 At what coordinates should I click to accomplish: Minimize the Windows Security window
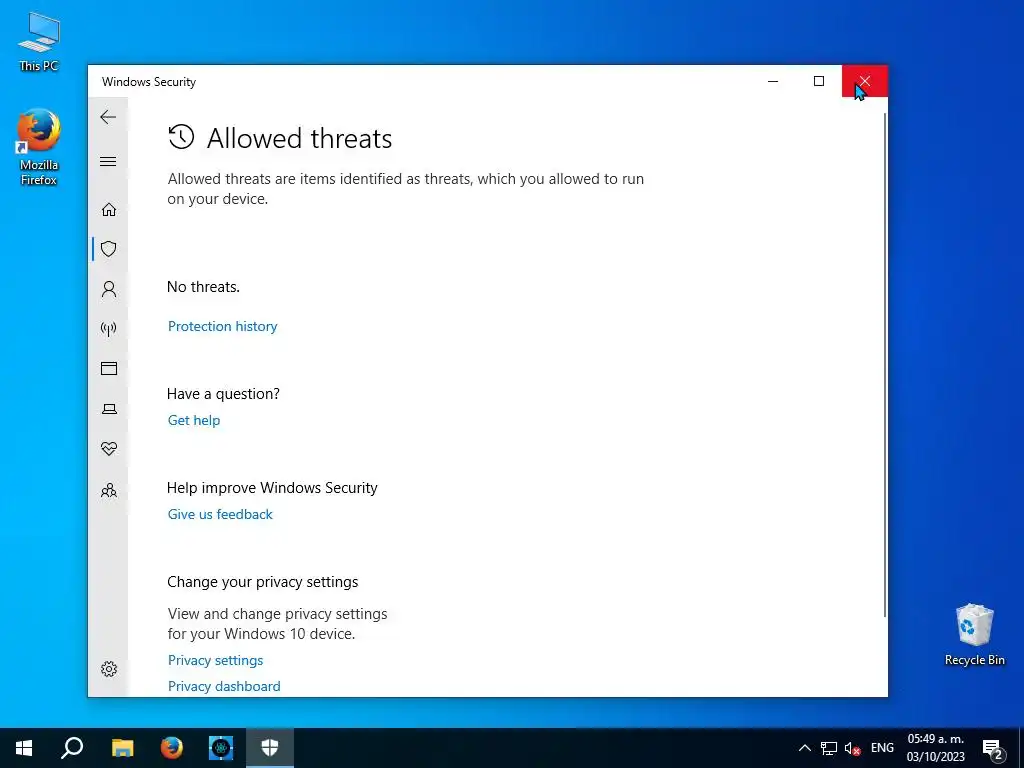[x=773, y=81]
